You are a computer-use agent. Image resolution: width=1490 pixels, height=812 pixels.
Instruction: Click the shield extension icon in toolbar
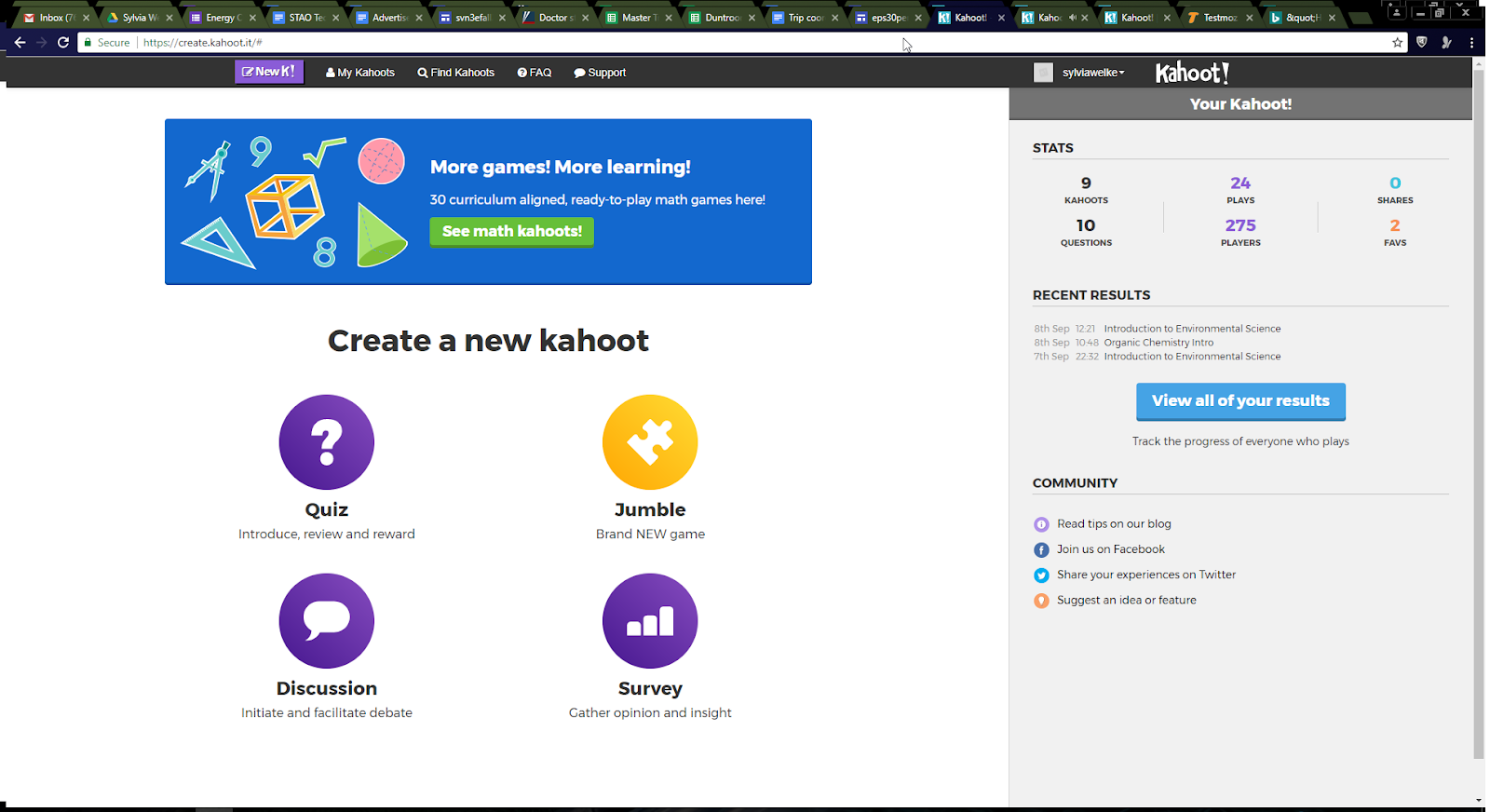(x=1422, y=43)
